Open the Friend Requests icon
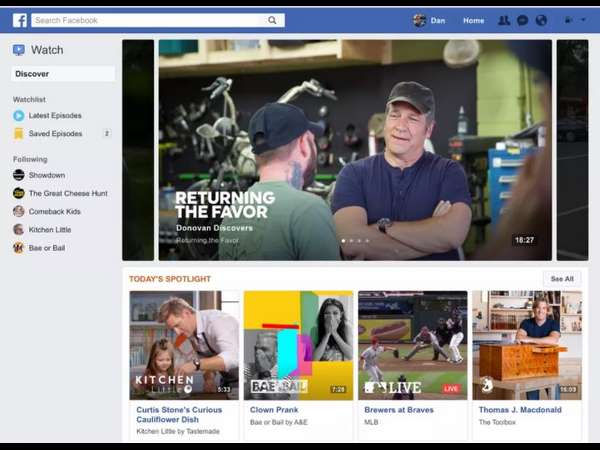This screenshot has width=600, height=450. coord(504,20)
